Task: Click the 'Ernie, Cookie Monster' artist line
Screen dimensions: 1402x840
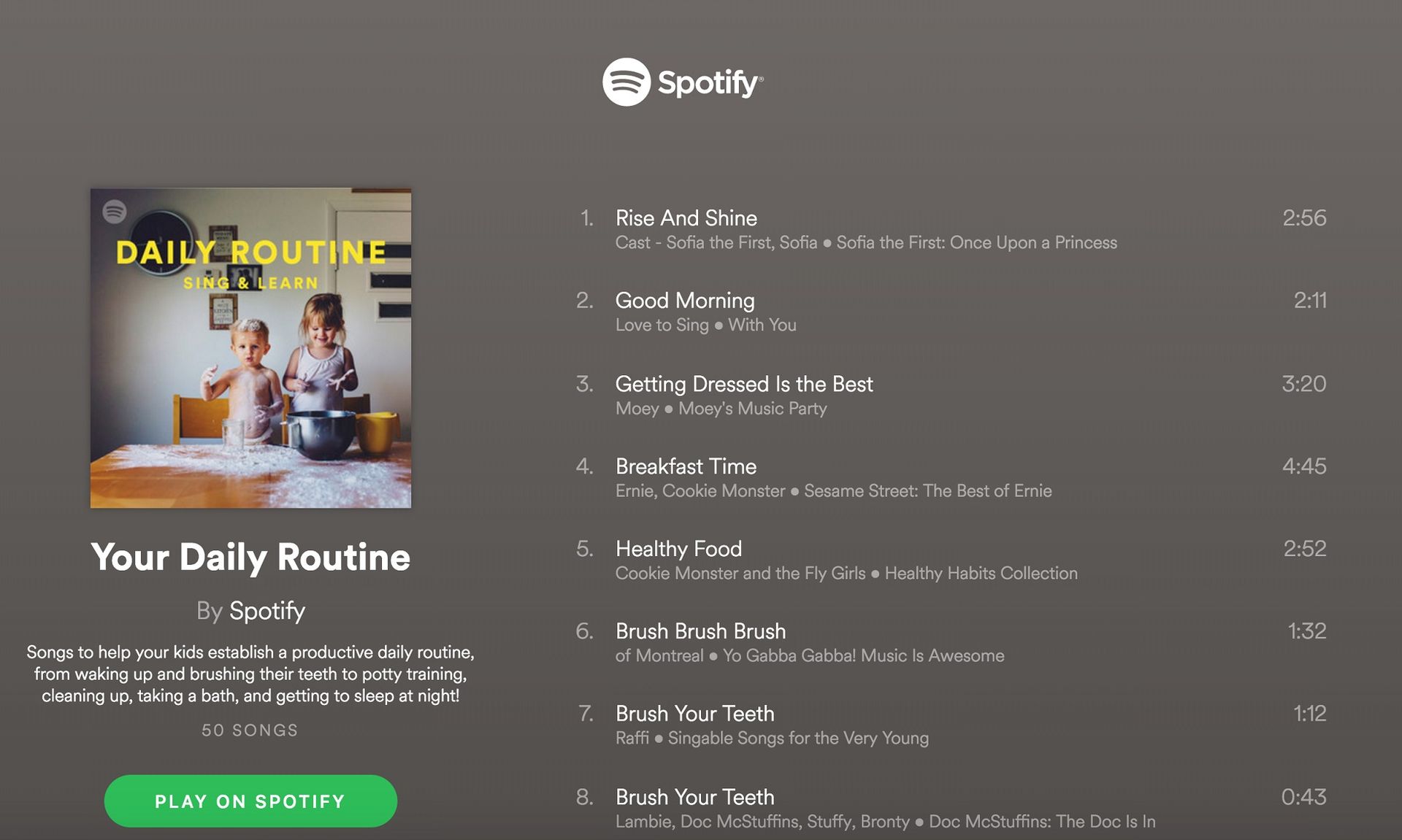Action: (x=700, y=491)
